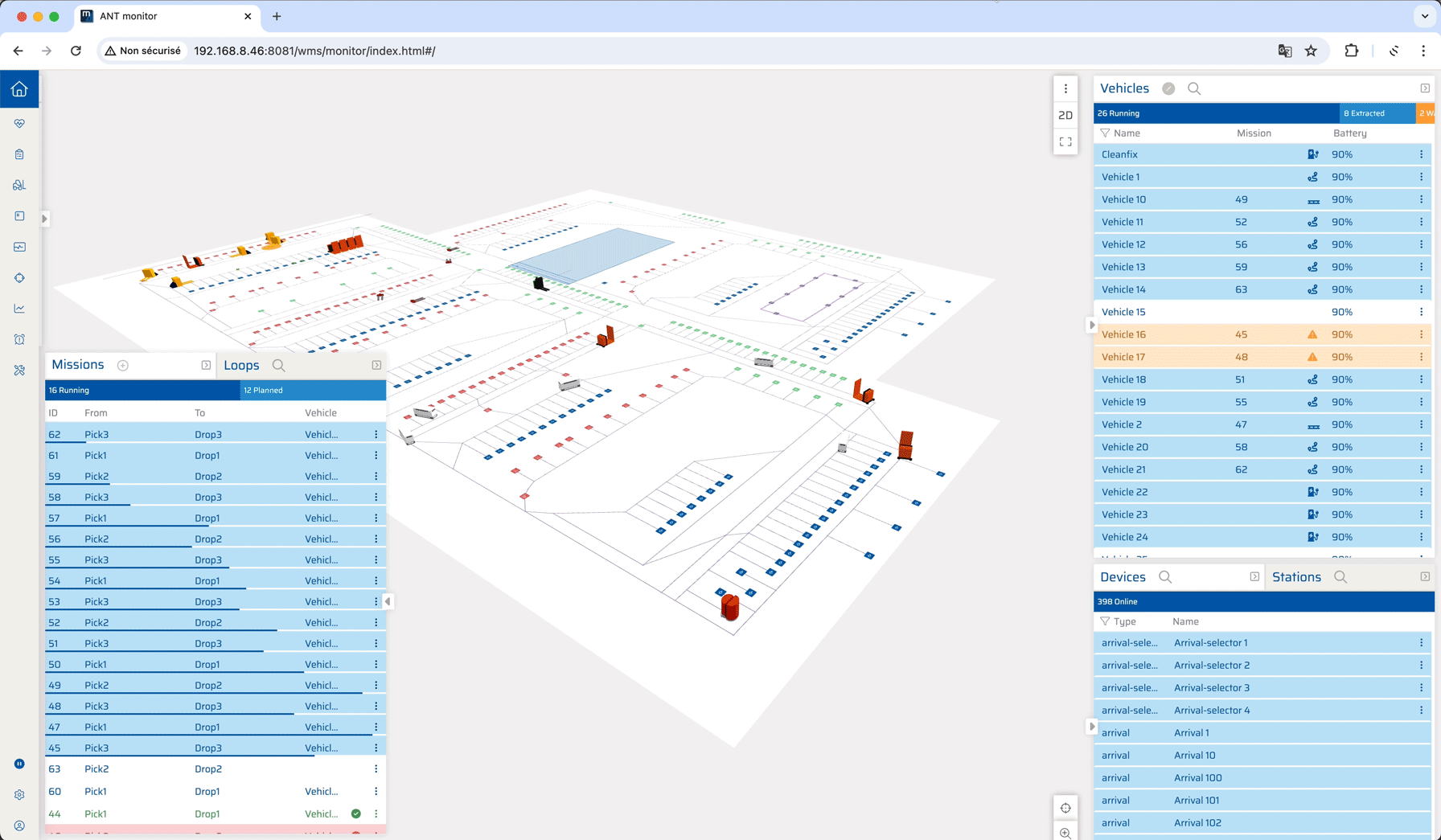Select mission 59 row Pick2 to Drop2

(216, 476)
